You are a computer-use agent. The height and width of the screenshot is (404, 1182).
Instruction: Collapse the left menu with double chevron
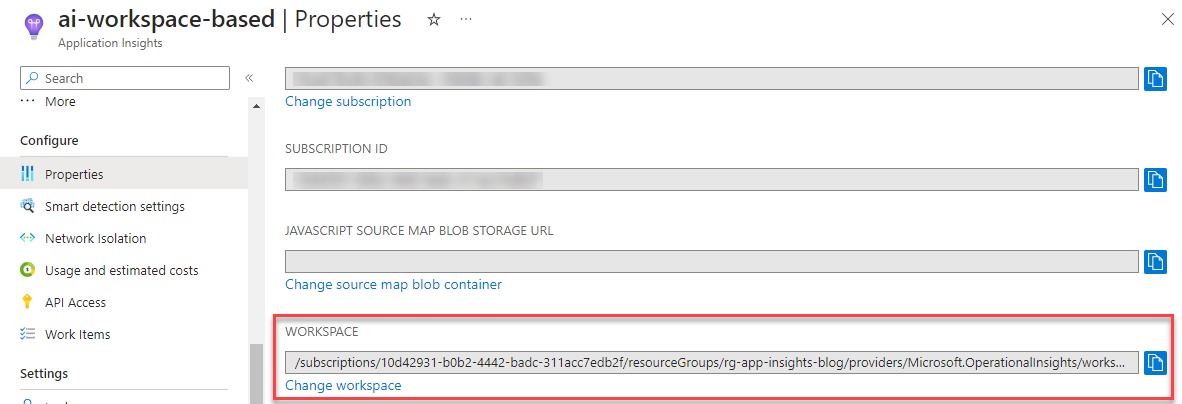coord(249,78)
